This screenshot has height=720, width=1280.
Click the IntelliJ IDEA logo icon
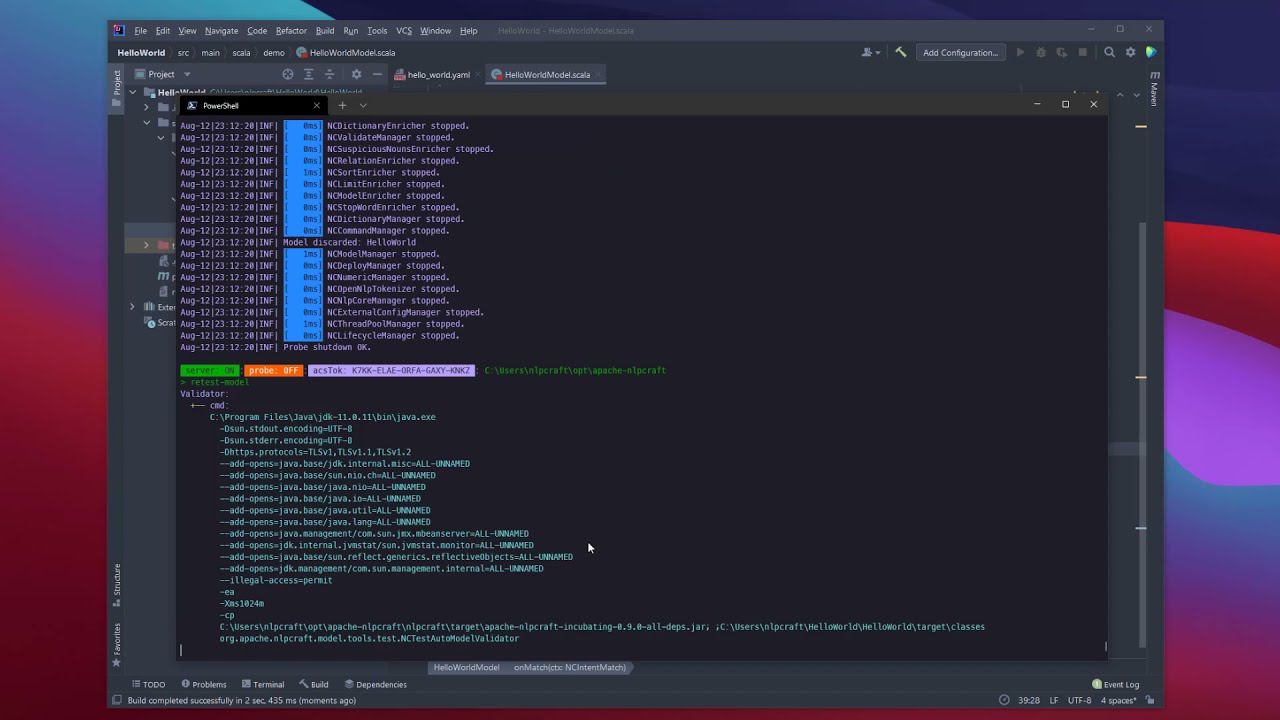119,30
